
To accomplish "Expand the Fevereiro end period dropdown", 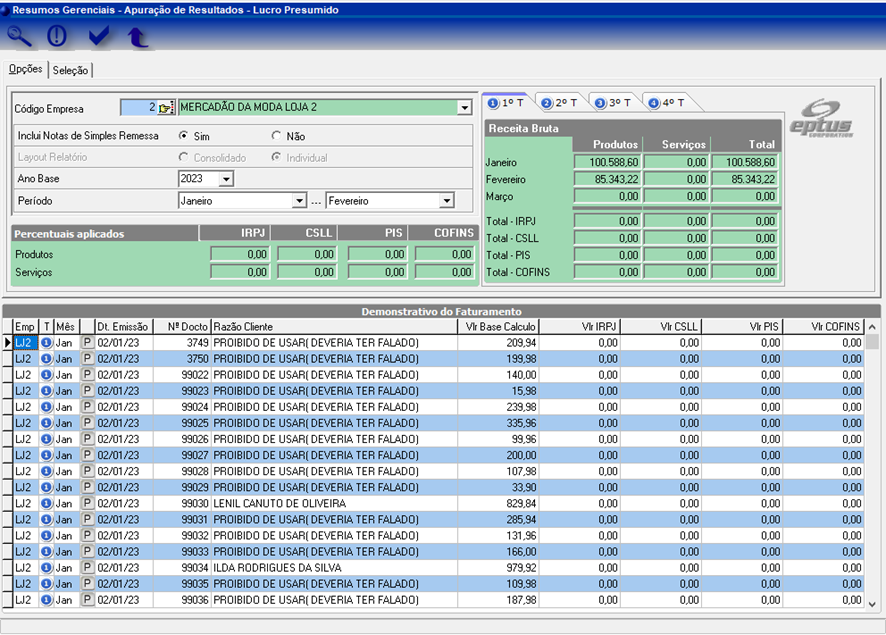I will 447,201.
